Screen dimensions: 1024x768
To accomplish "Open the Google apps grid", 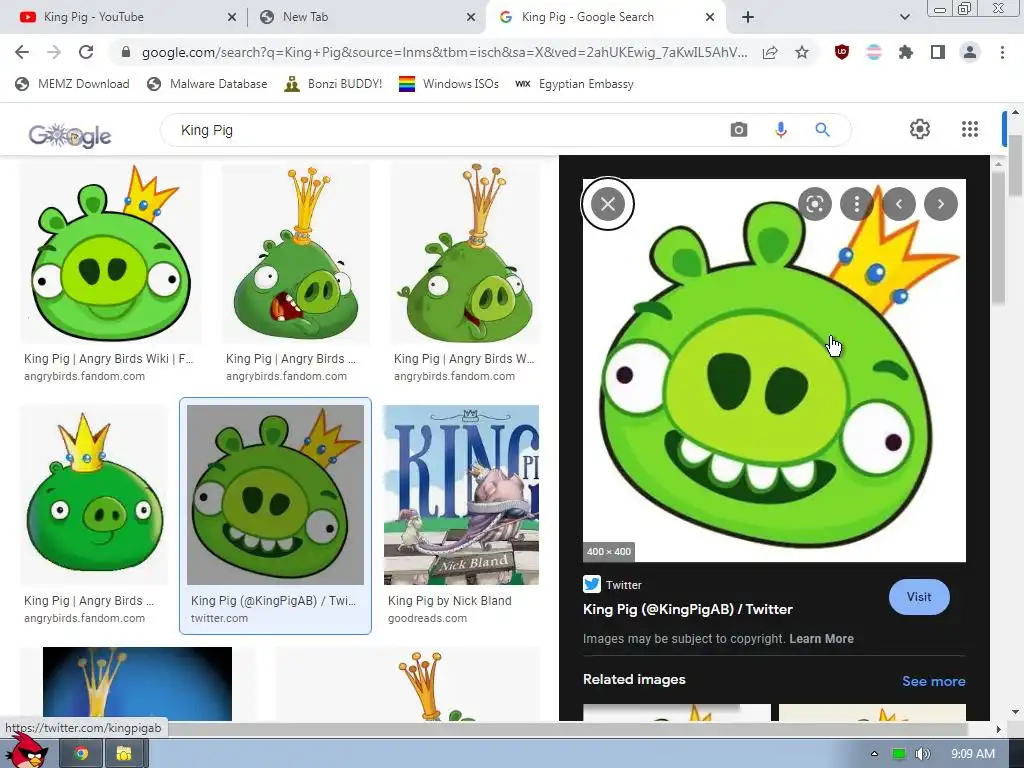I will (x=970, y=129).
